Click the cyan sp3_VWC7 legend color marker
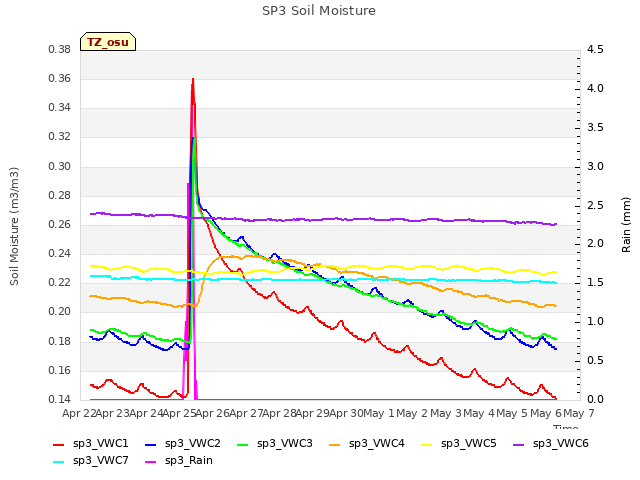 [x=59, y=462]
